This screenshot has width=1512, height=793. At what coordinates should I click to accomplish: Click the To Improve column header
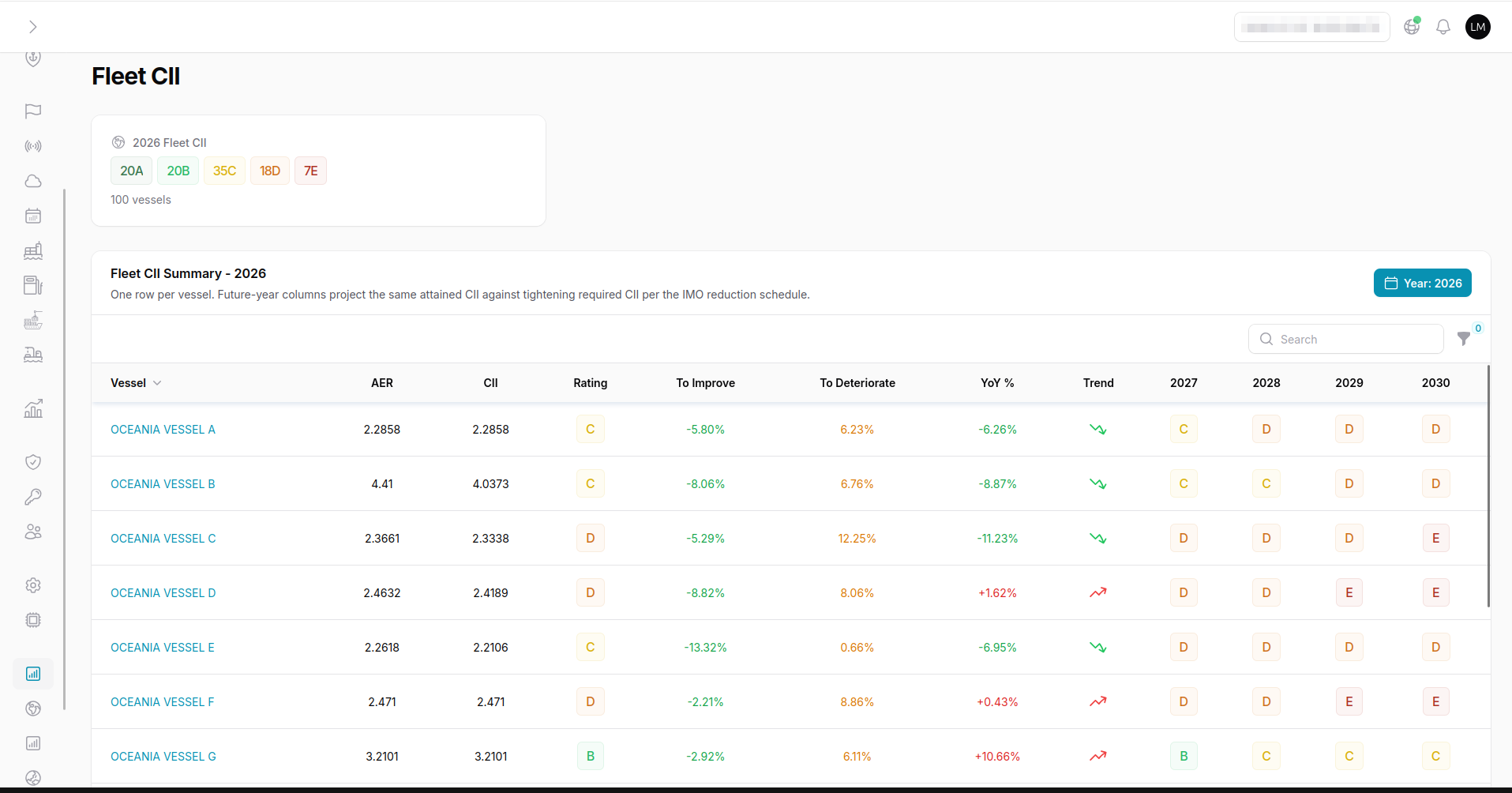705,383
